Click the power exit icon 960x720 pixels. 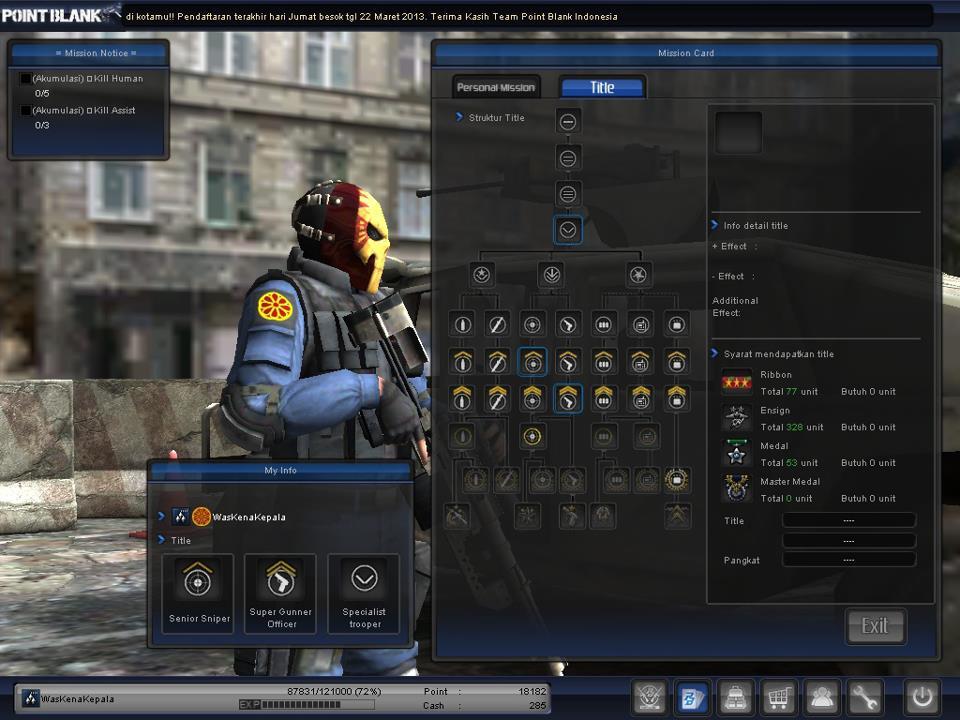pos(922,697)
